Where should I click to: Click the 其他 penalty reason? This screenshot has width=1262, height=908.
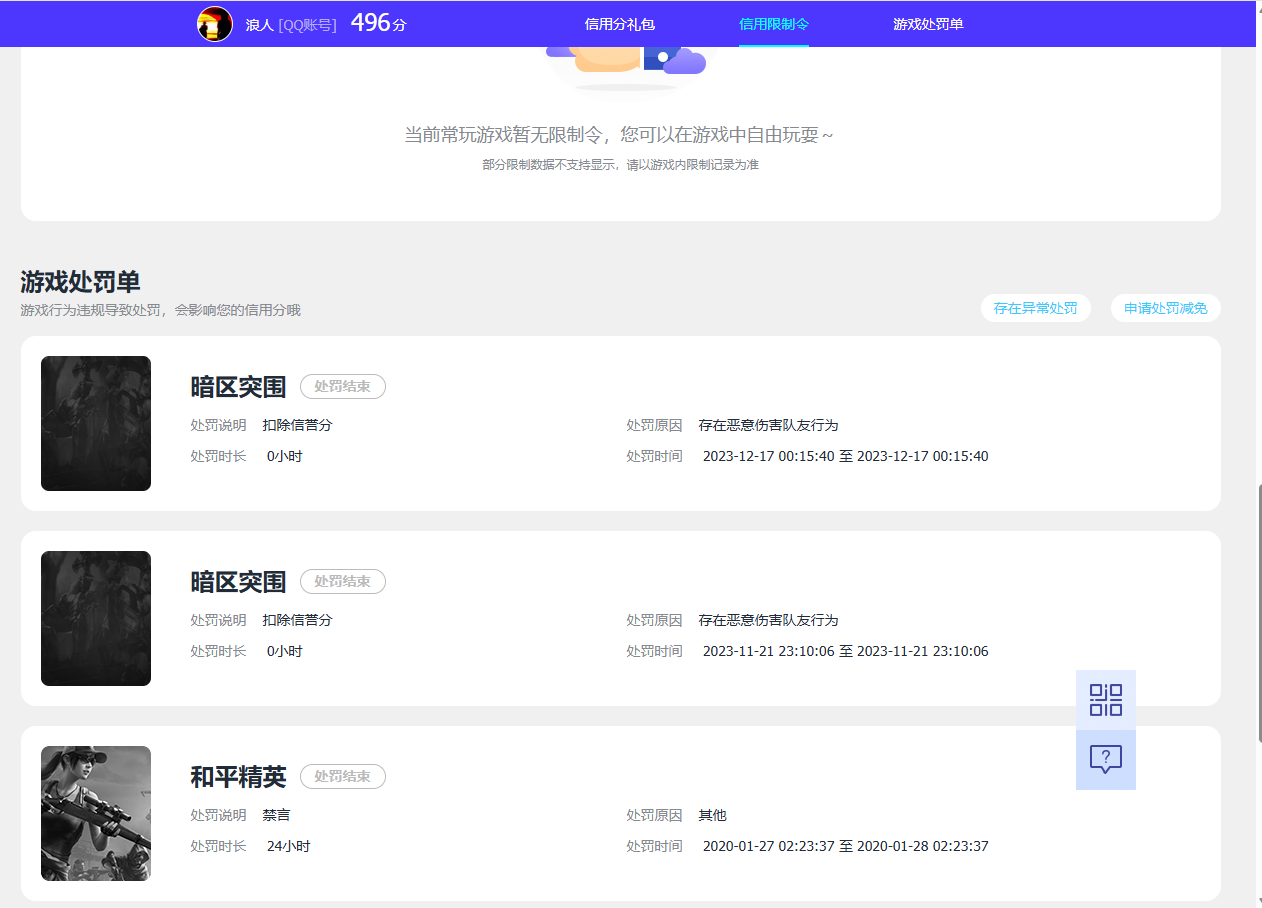coord(713,815)
